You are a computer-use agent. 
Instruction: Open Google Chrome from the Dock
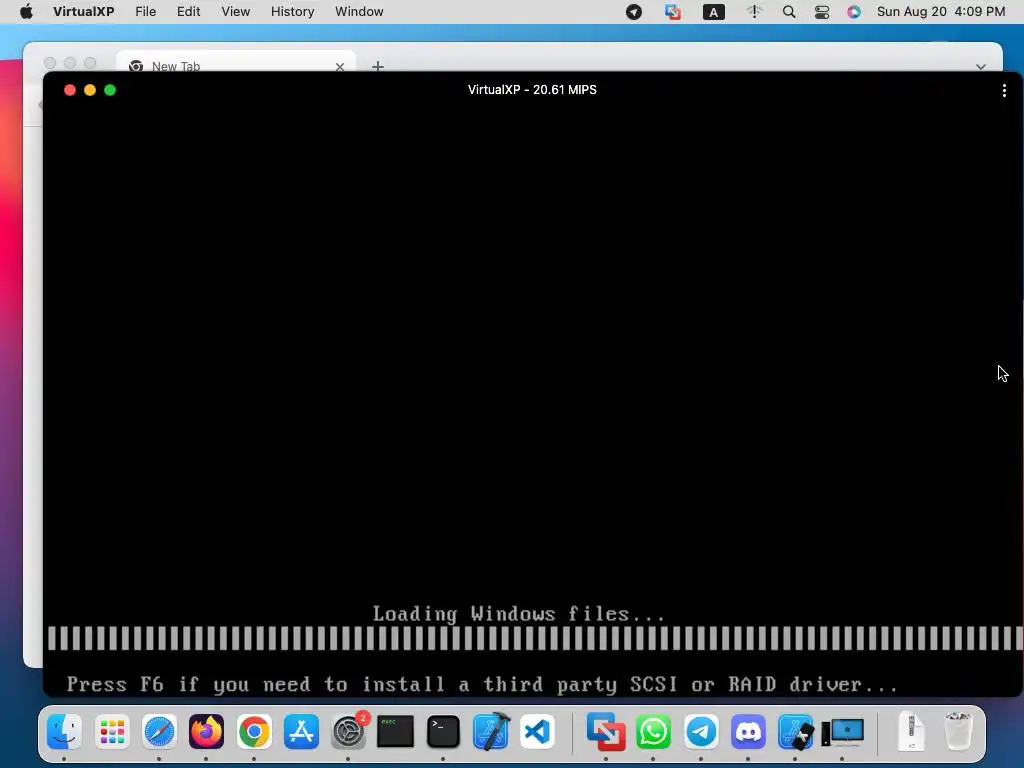point(254,731)
